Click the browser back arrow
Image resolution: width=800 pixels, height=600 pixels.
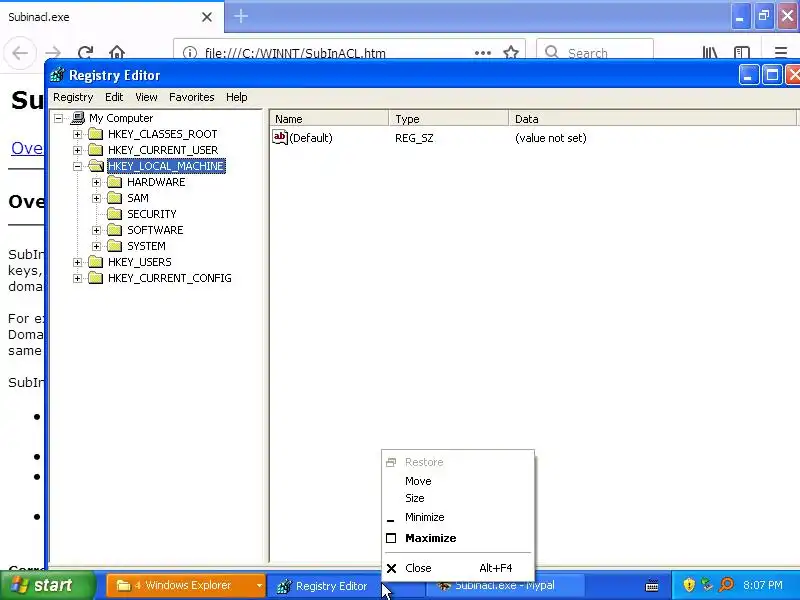point(20,53)
